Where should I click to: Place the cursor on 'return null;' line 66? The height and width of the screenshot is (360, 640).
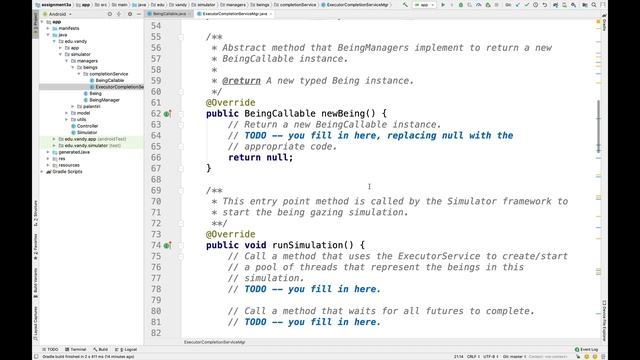260,158
